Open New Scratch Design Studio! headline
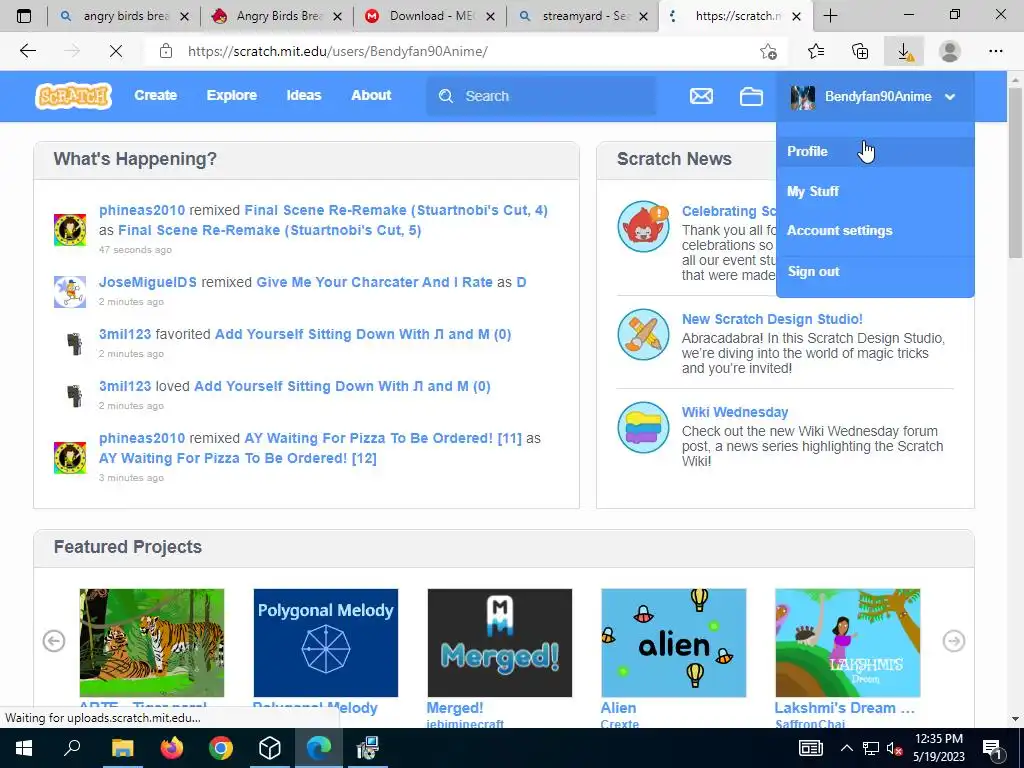The image size is (1024, 768). pos(772,319)
